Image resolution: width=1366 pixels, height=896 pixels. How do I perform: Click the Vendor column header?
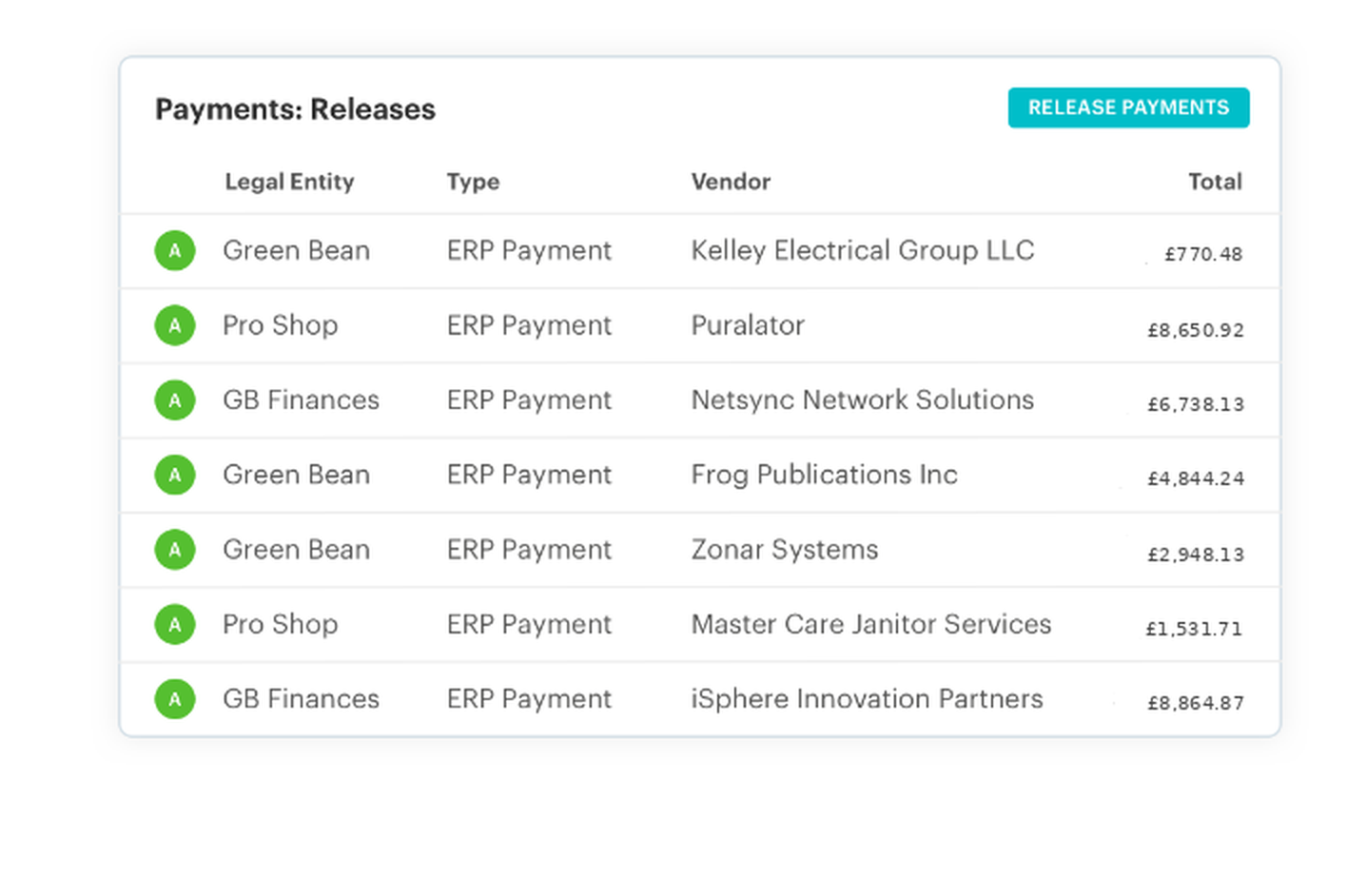(731, 182)
